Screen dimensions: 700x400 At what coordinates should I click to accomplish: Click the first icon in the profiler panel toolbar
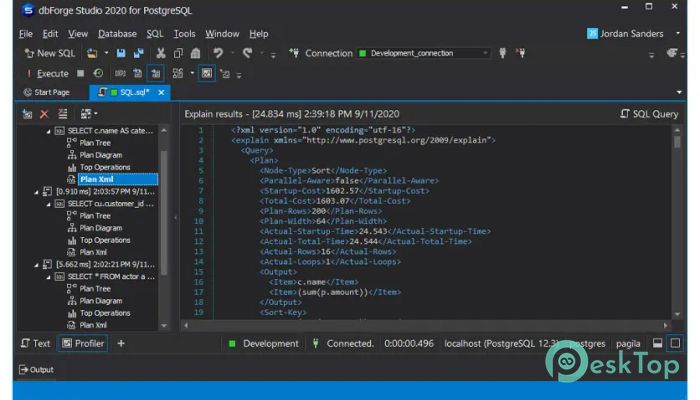click(x=27, y=114)
